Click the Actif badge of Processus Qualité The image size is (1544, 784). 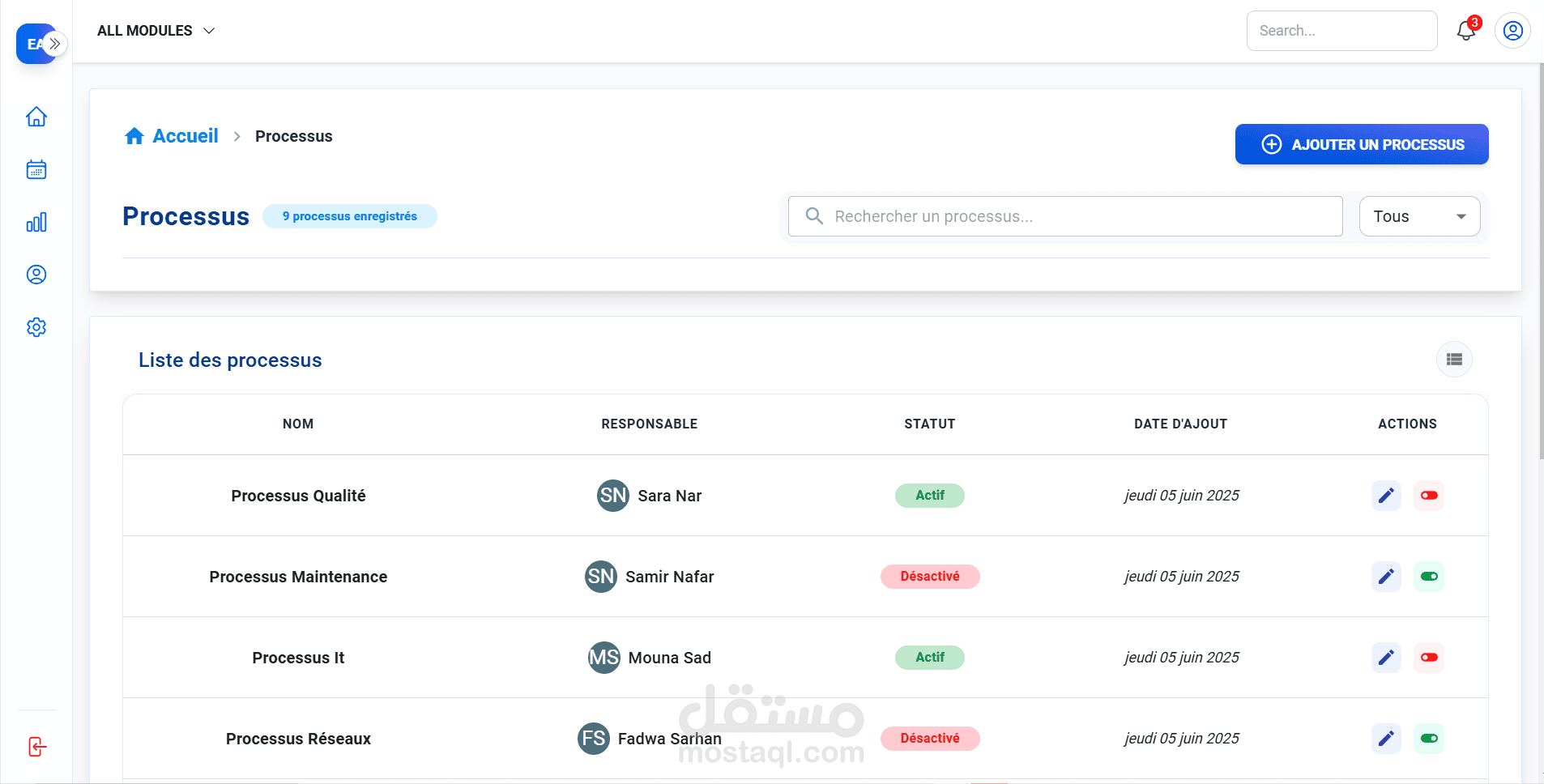[x=930, y=496]
